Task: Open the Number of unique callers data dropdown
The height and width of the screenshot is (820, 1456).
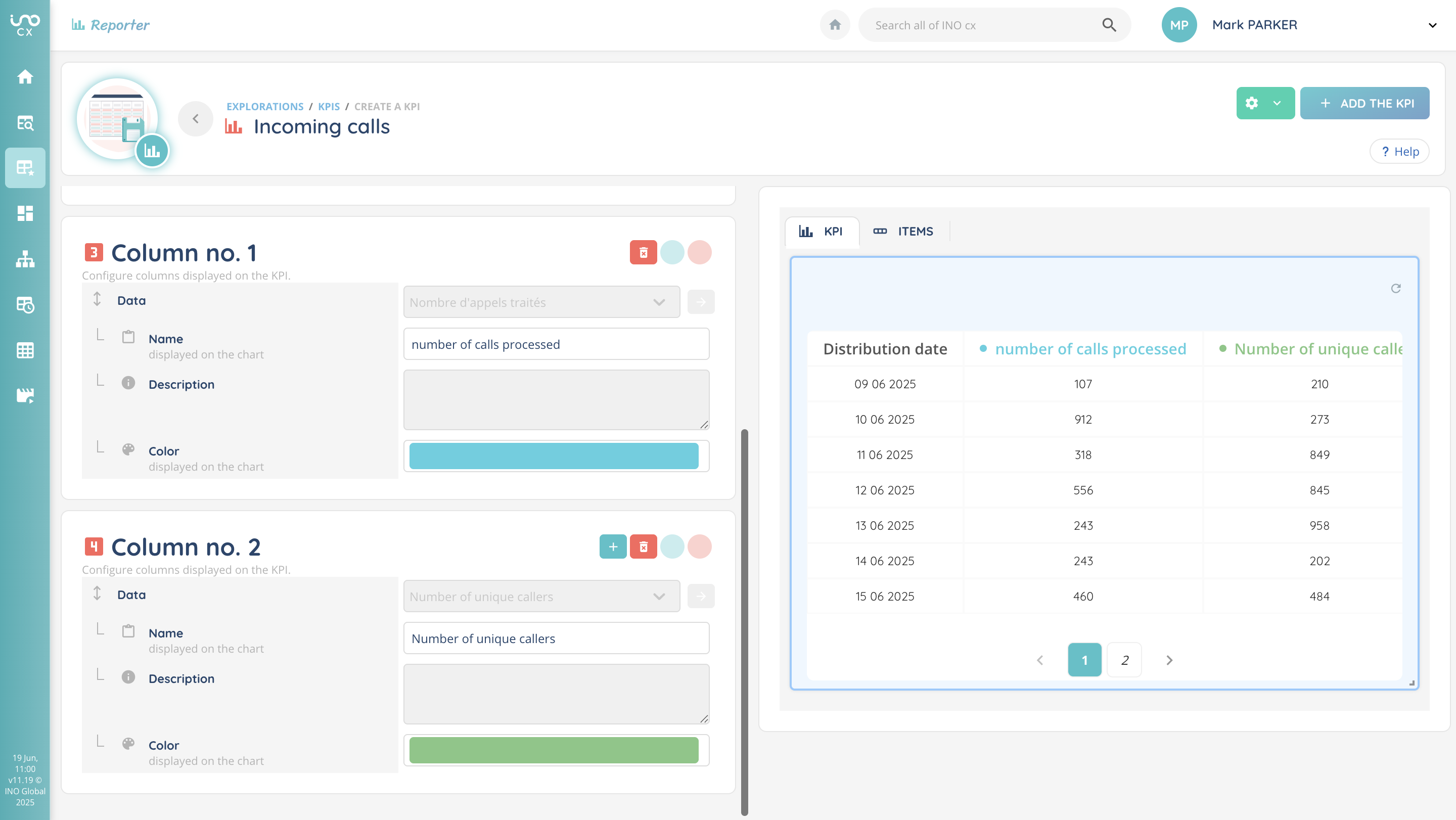Action: pos(541,596)
